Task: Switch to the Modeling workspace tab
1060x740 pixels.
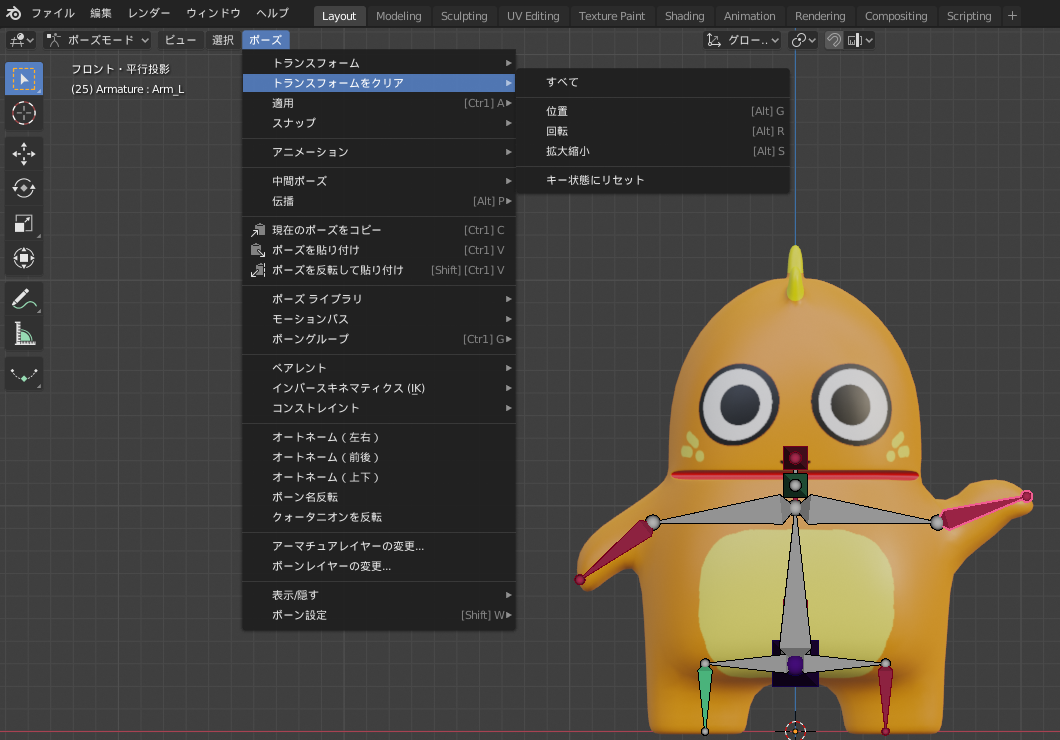Action: point(398,16)
